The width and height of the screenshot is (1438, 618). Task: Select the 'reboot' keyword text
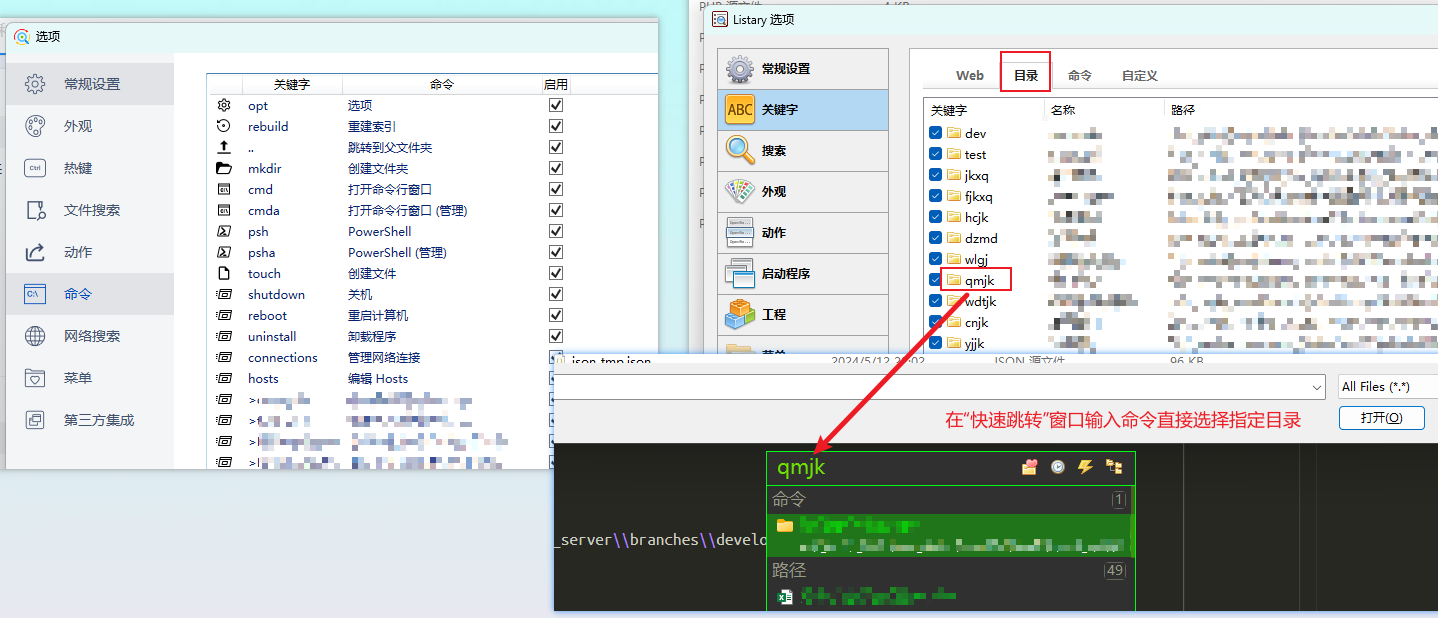point(267,315)
